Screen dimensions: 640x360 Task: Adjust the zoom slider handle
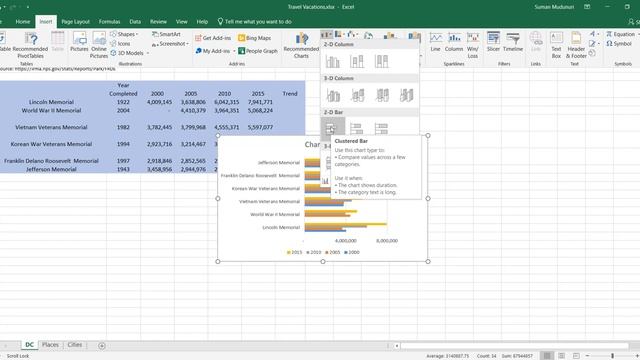point(612,356)
